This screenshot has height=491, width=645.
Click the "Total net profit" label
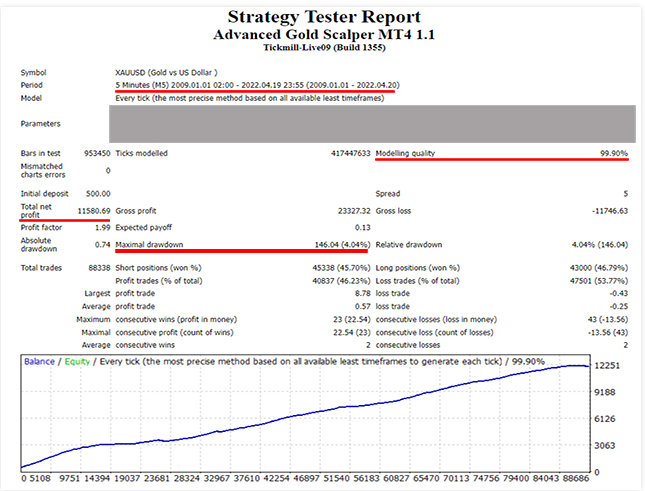click(x=36, y=211)
